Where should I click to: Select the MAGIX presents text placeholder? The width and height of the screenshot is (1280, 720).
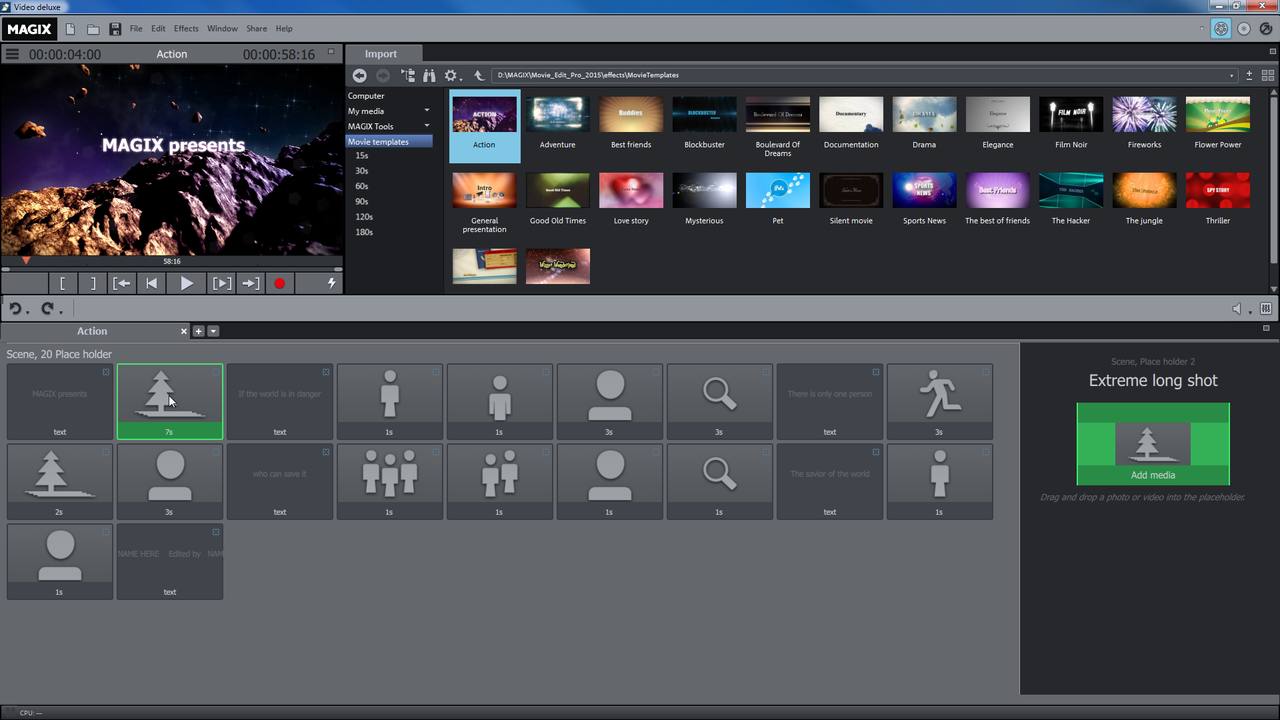[x=60, y=402]
